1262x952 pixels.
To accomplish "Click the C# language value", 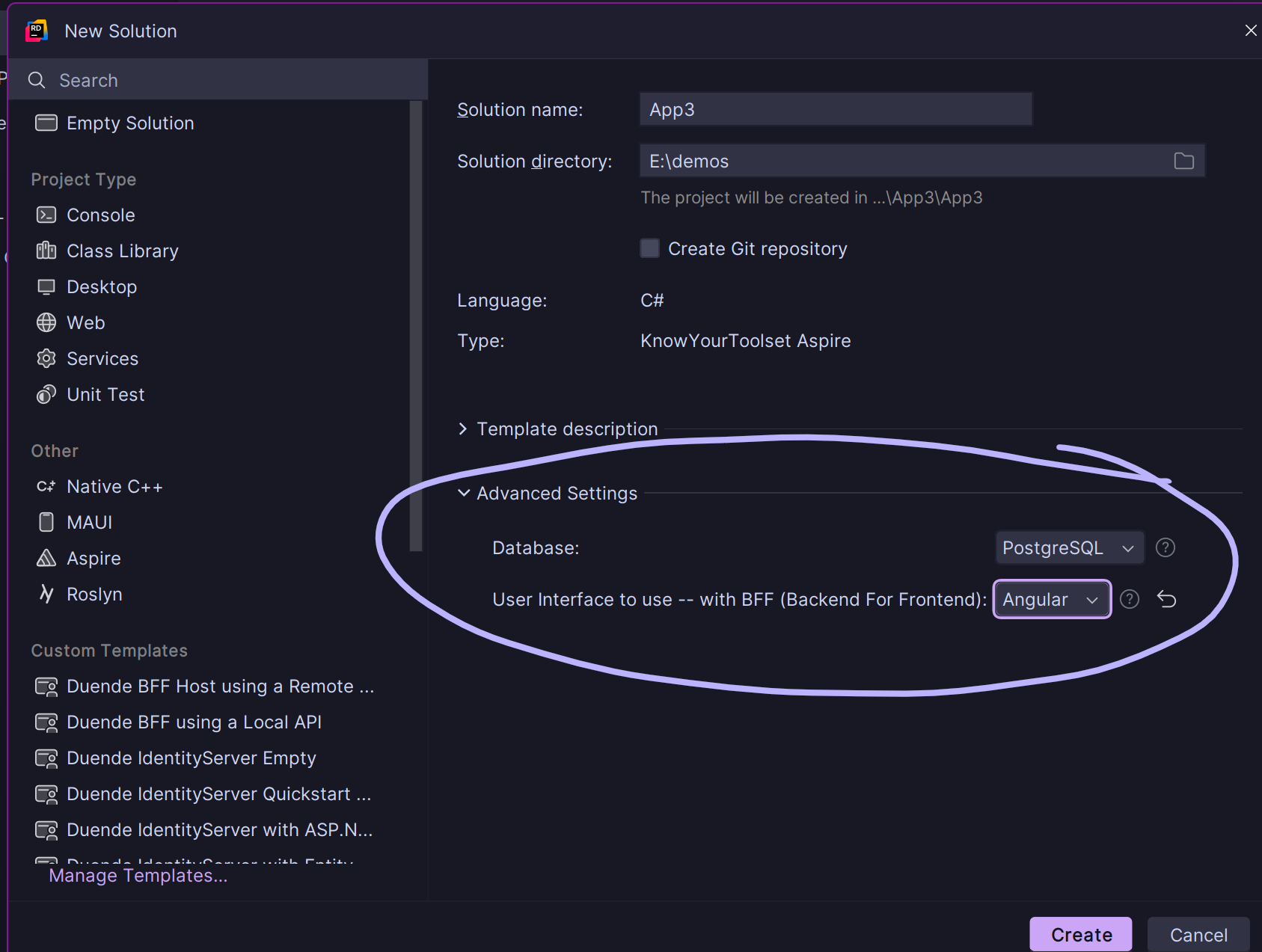I will coord(652,300).
